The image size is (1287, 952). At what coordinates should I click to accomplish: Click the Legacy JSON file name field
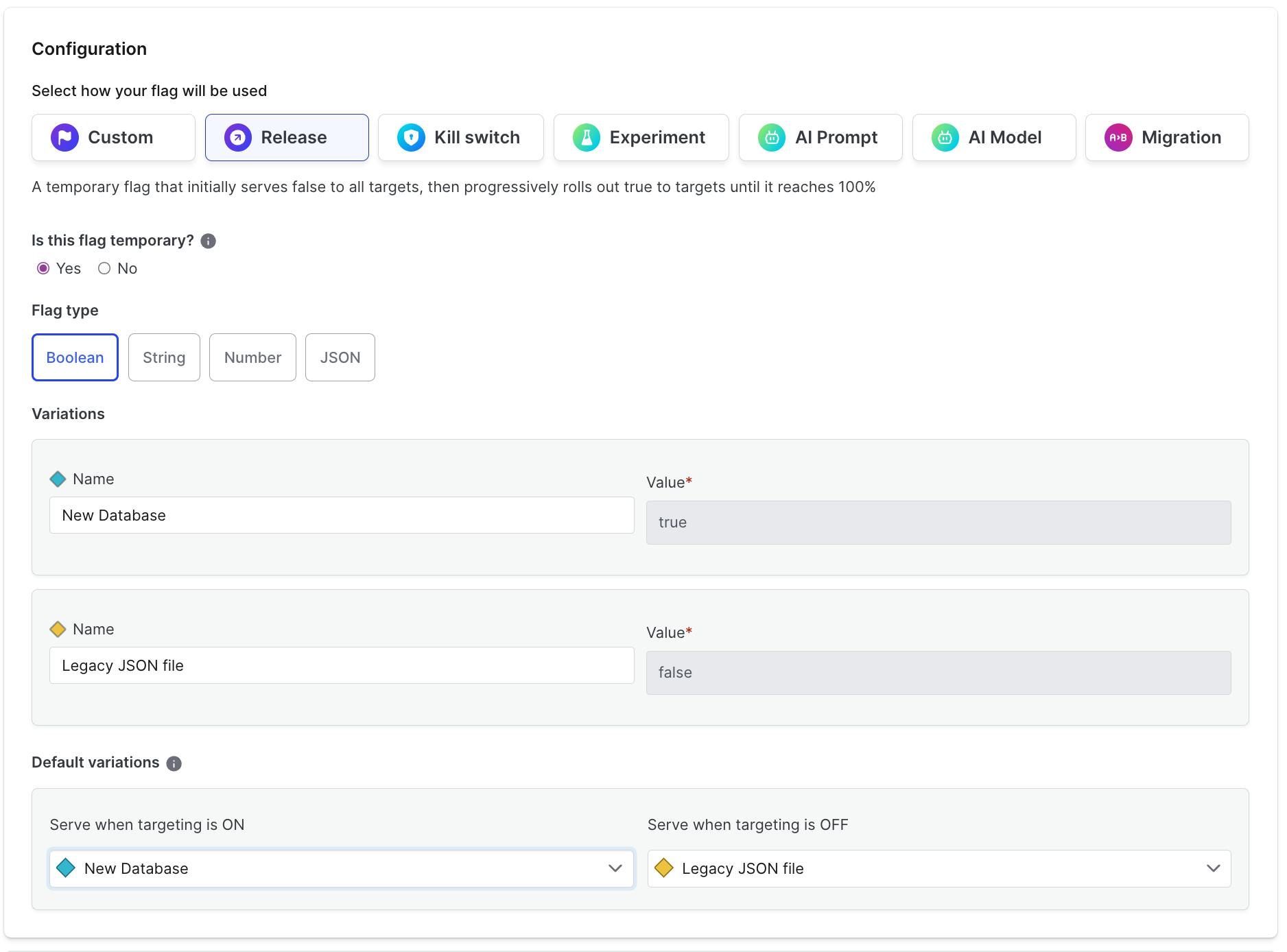(x=341, y=665)
